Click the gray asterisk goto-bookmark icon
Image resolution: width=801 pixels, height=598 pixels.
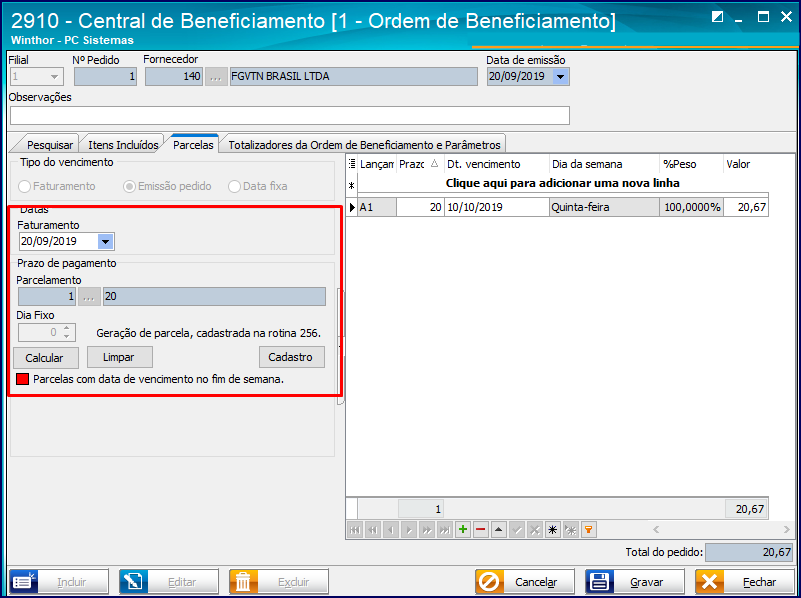tap(571, 530)
